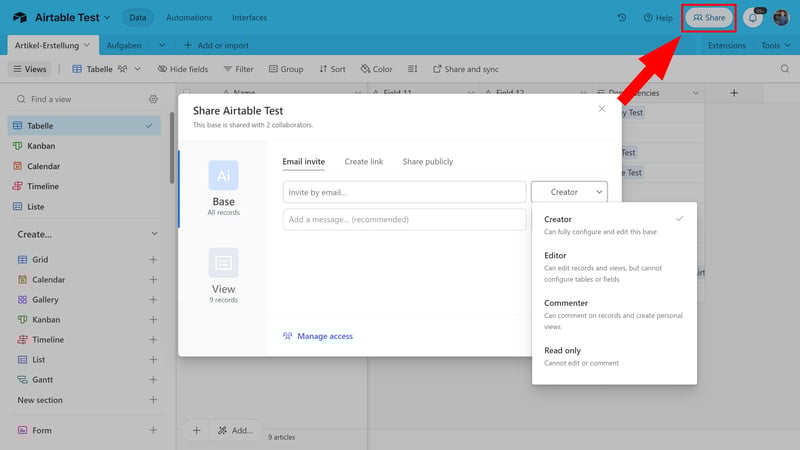This screenshot has height=450, width=800.
Task: Click Add or import
Action: coord(216,45)
